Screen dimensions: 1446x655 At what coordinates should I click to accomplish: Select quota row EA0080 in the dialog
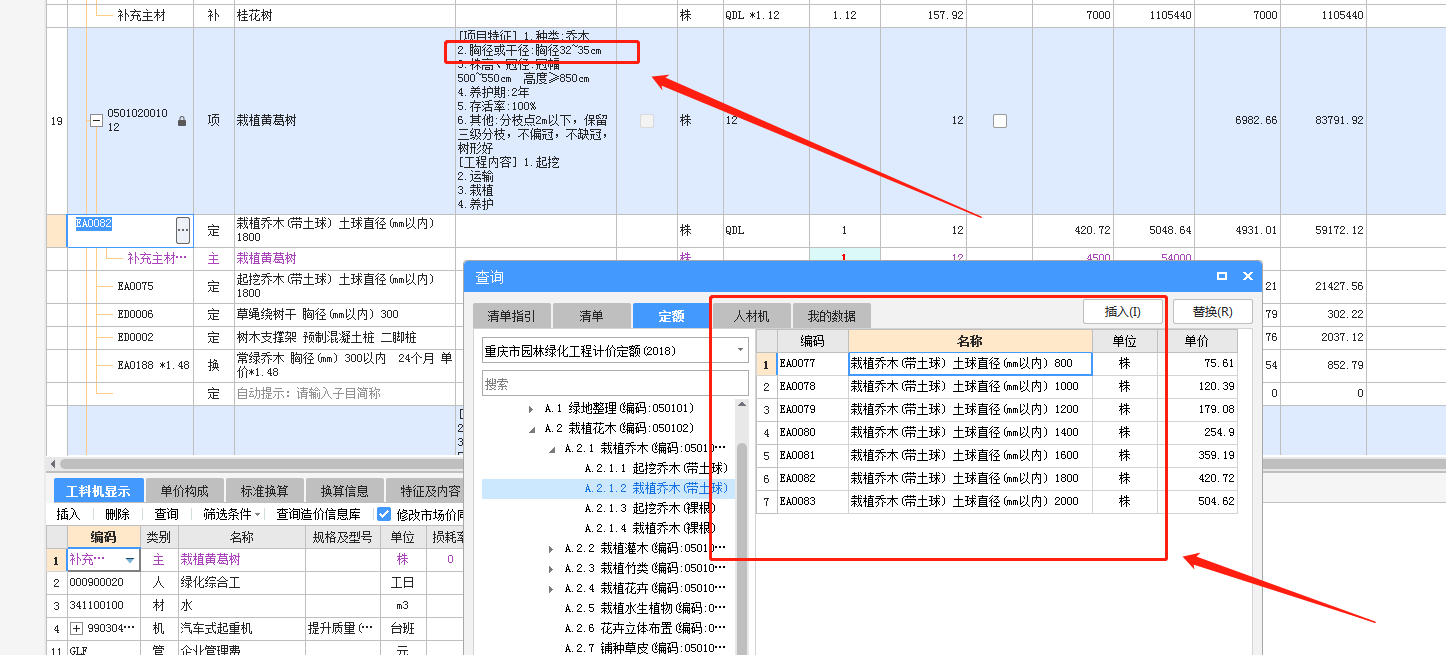coord(997,433)
